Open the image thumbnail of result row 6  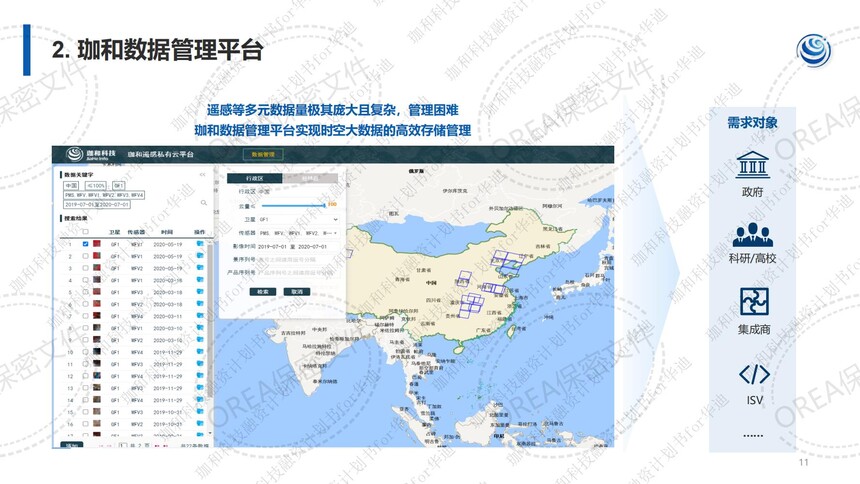pos(97,304)
